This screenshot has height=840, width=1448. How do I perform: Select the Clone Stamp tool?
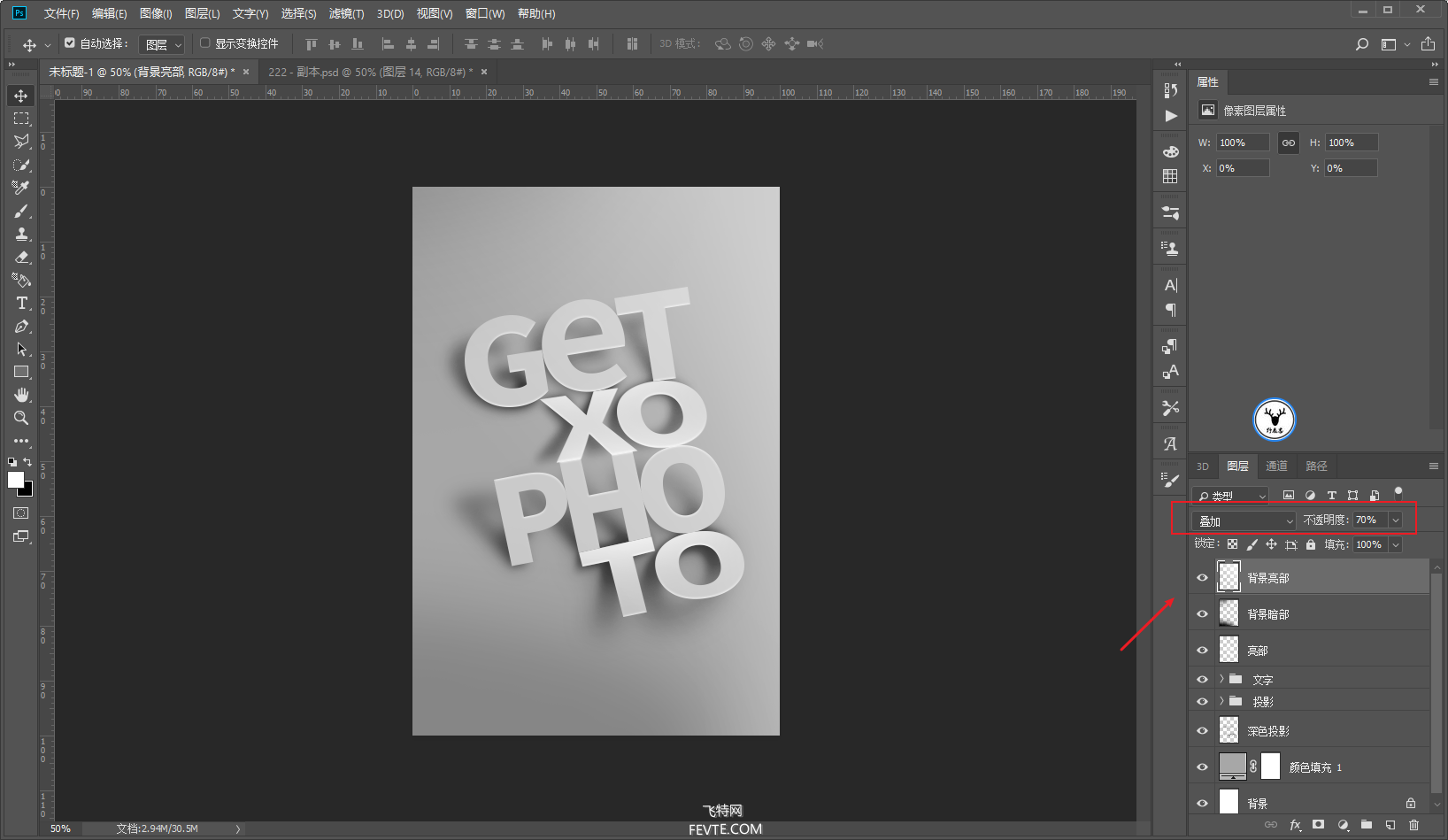click(21, 234)
